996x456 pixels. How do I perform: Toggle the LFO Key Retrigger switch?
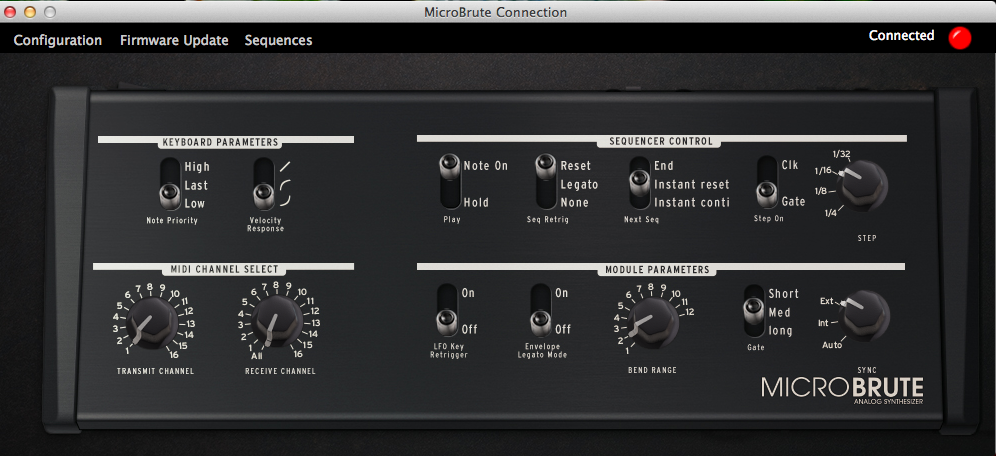[447, 310]
